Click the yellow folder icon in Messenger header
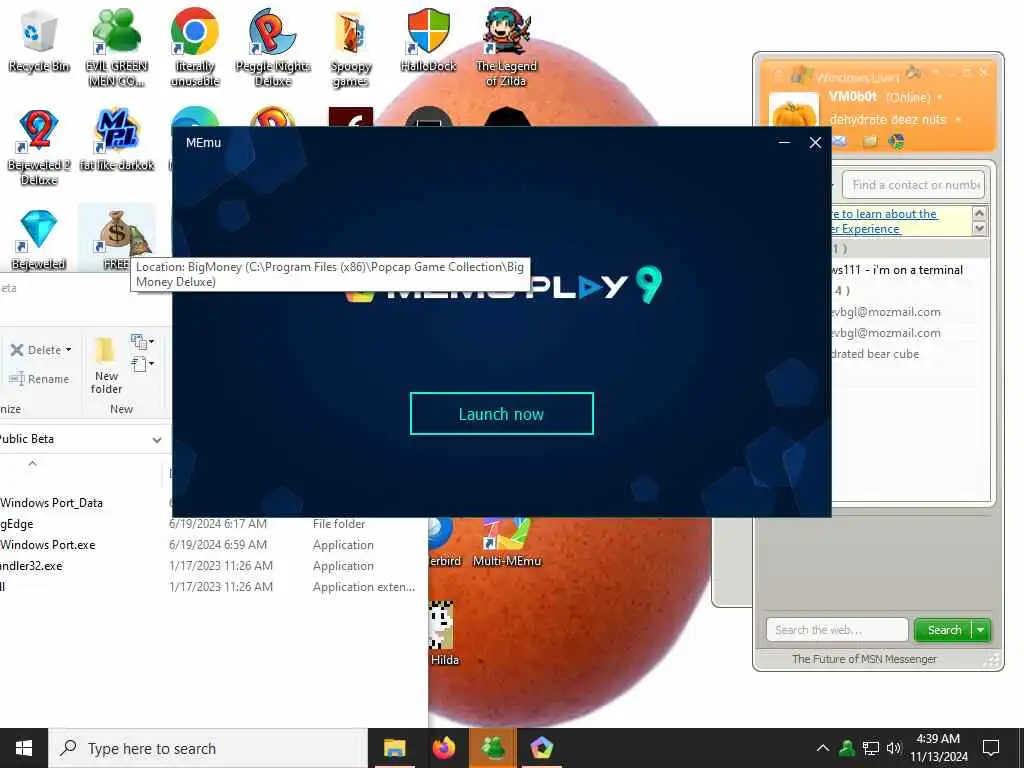 [x=871, y=141]
